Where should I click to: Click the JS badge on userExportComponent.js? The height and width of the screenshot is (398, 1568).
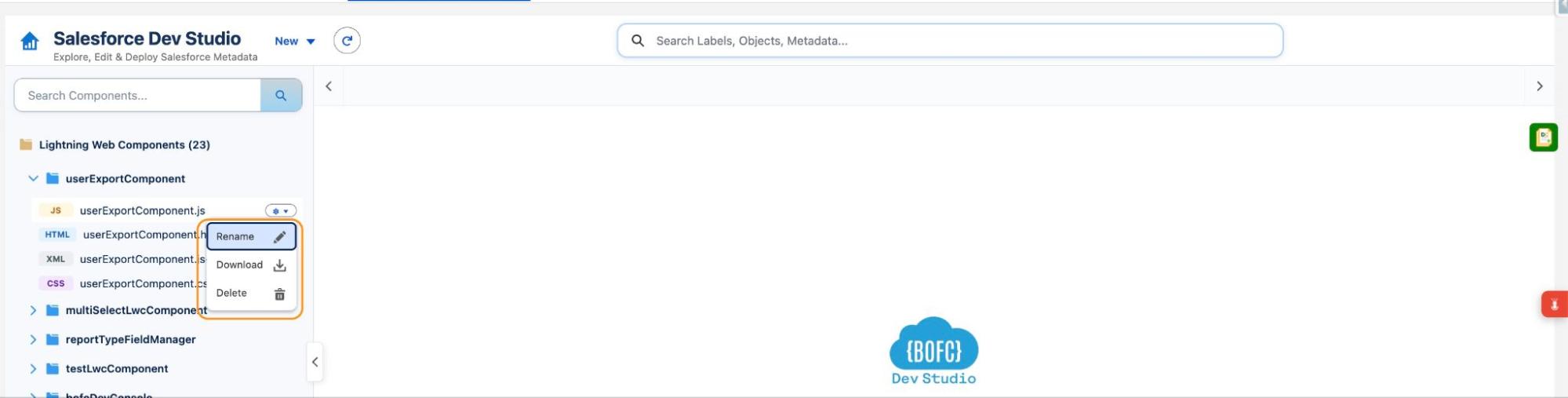56,210
